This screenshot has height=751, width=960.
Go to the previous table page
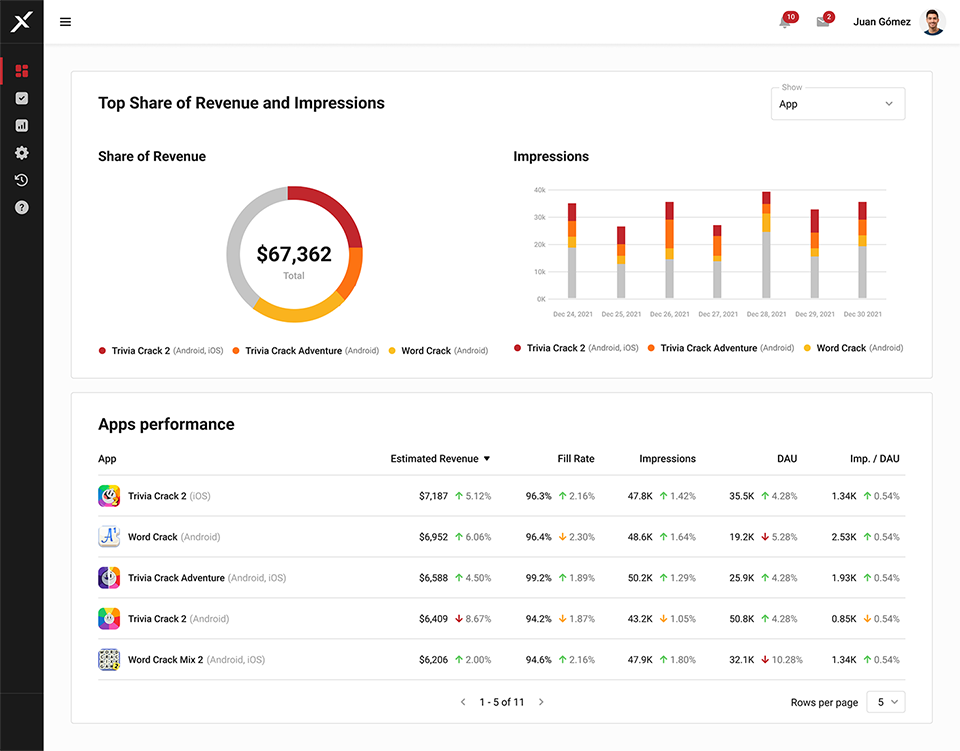click(x=463, y=702)
